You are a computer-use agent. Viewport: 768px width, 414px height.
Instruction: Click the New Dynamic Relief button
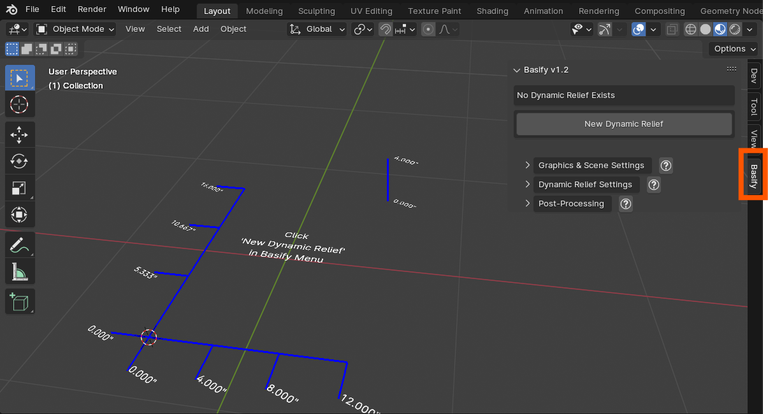[x=624, y=124]
